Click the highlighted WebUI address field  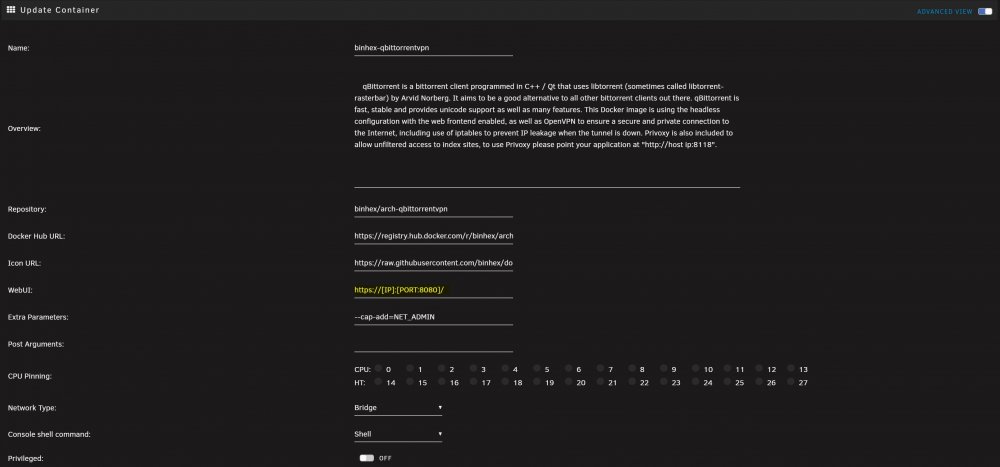(434, 290)
